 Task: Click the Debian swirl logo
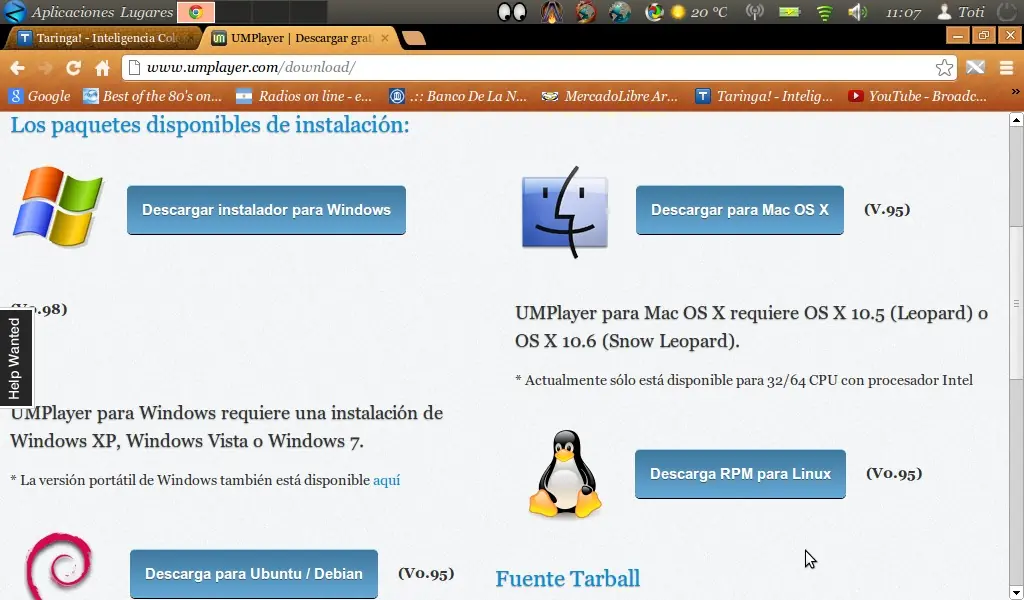59,565
